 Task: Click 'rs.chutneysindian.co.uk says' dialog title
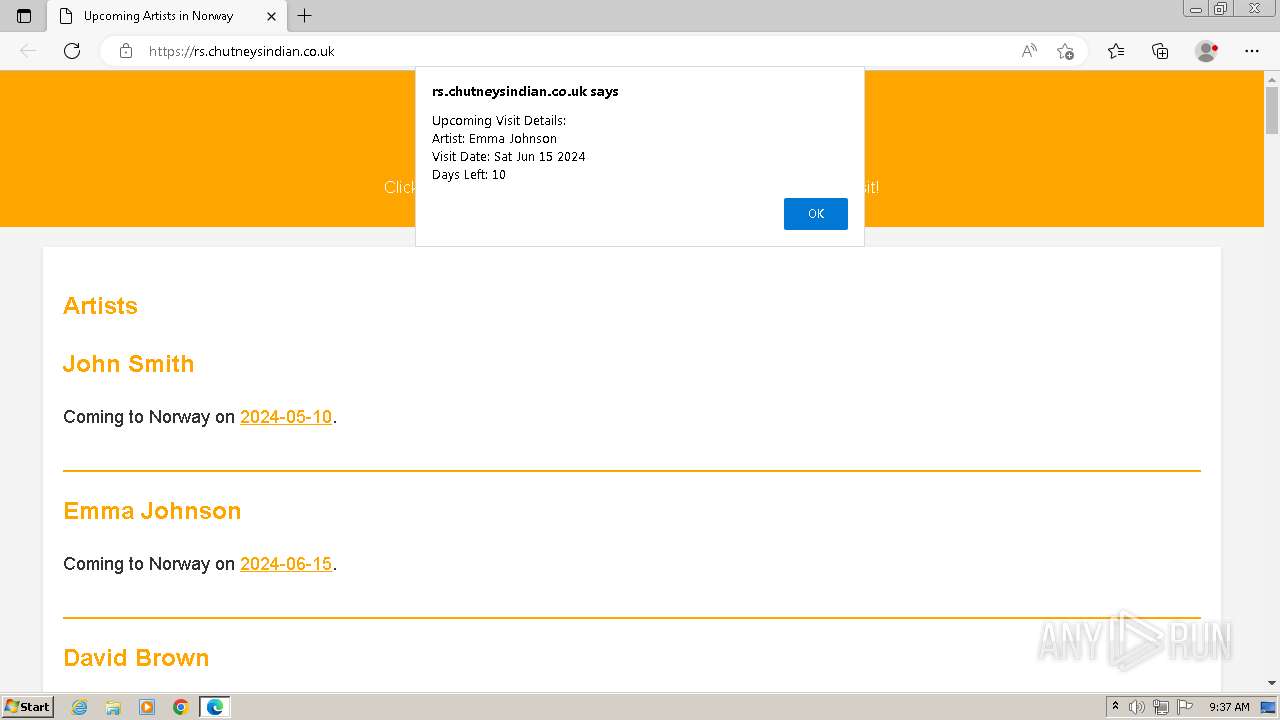coord(525,91)
